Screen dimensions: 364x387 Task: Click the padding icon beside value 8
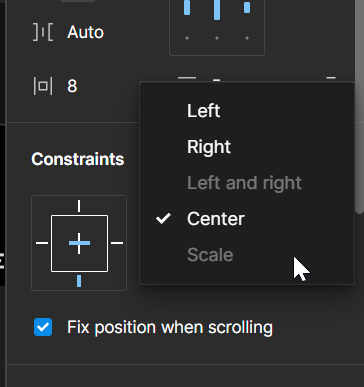(x=43, y=86)
